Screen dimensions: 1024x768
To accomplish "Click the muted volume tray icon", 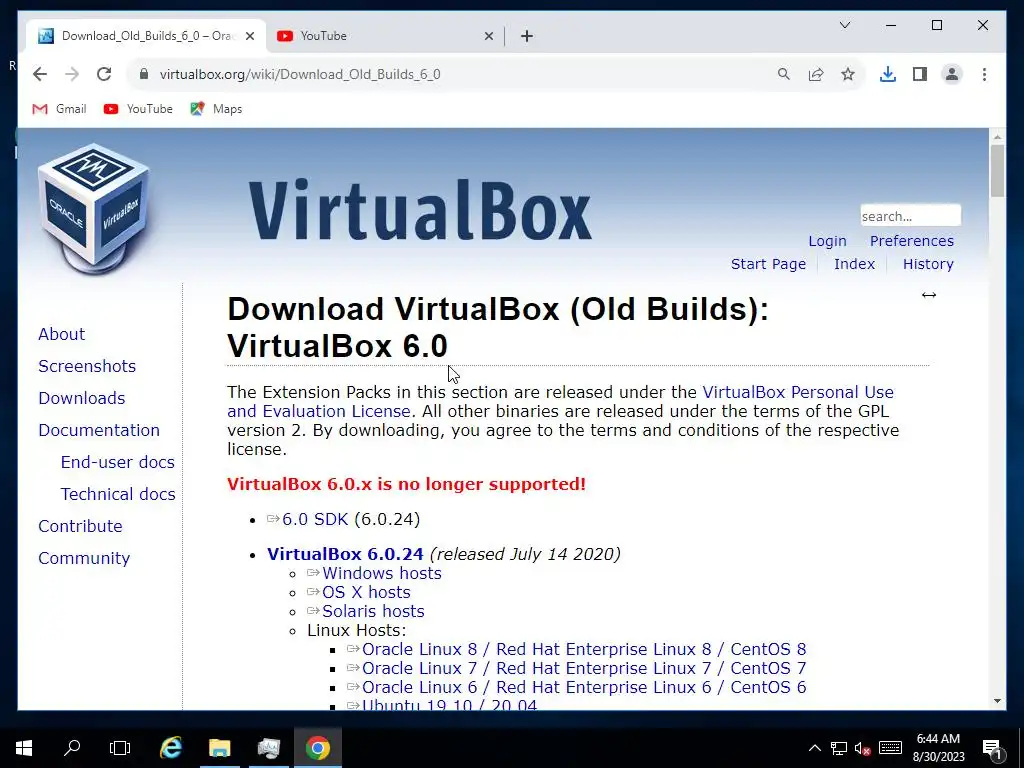I will [x=862, y=748].
